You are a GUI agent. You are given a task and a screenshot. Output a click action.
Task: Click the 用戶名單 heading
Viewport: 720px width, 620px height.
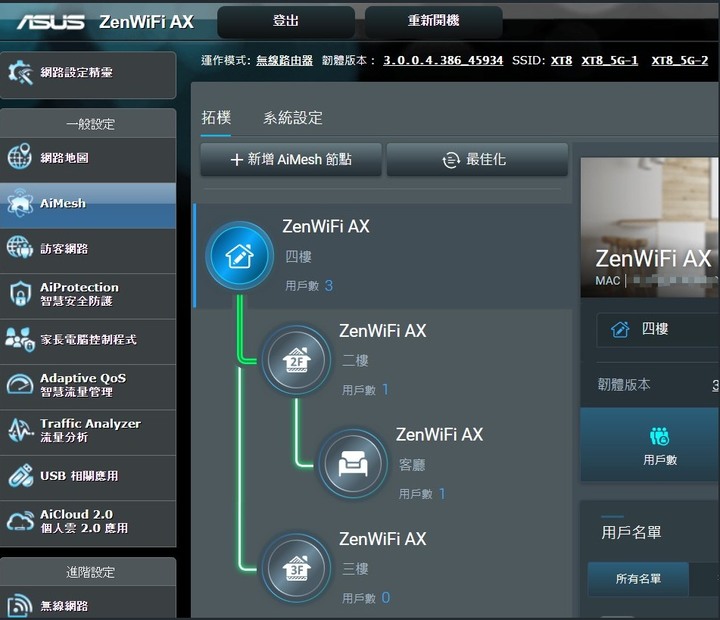631,533
